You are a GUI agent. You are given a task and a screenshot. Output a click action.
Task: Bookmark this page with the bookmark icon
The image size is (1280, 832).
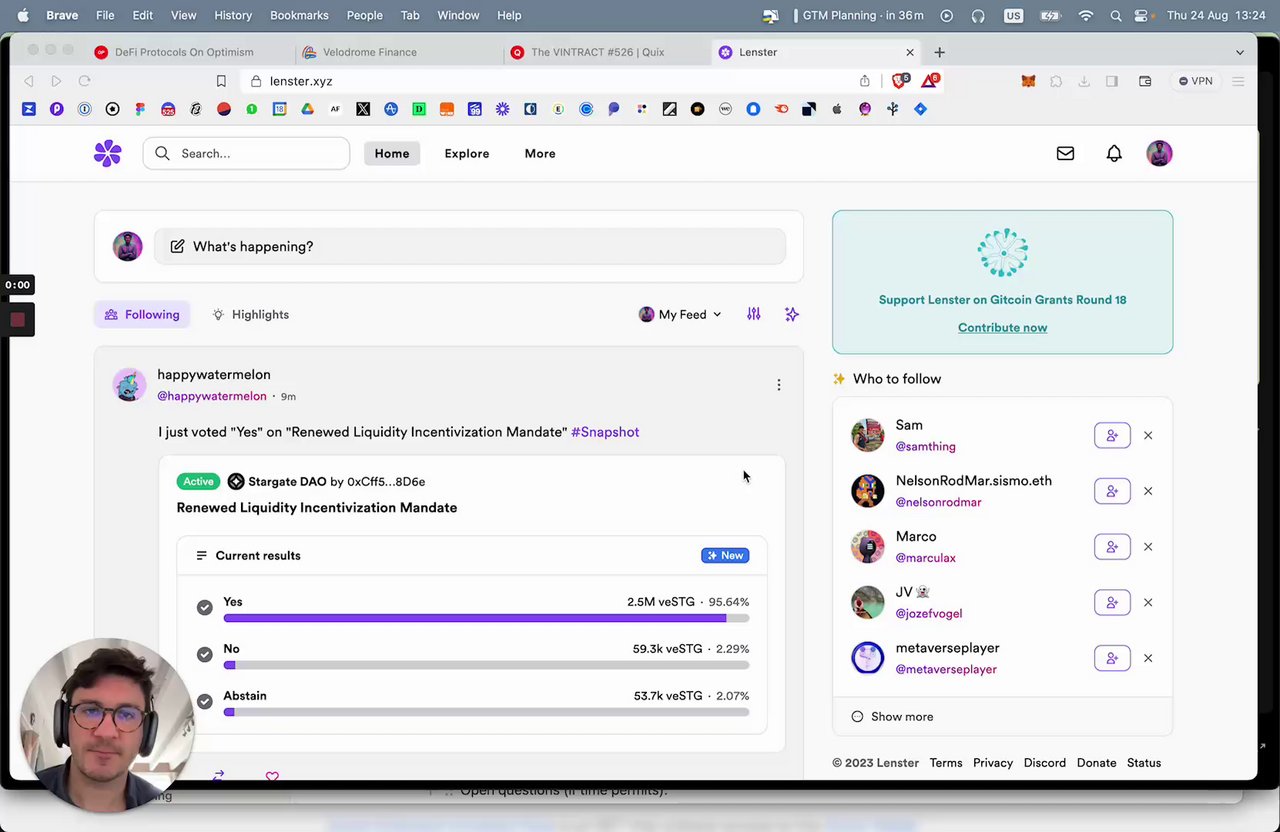221,81
